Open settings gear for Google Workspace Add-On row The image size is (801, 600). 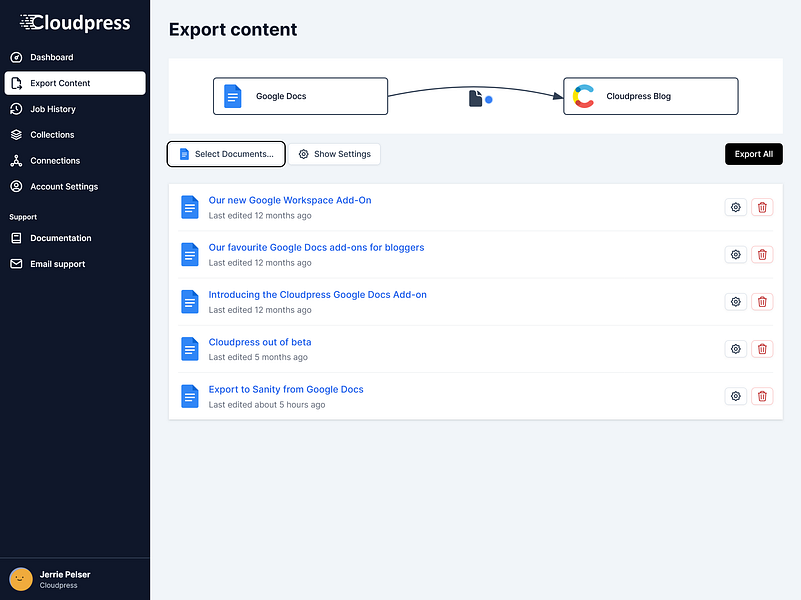(x=736, y=207)
